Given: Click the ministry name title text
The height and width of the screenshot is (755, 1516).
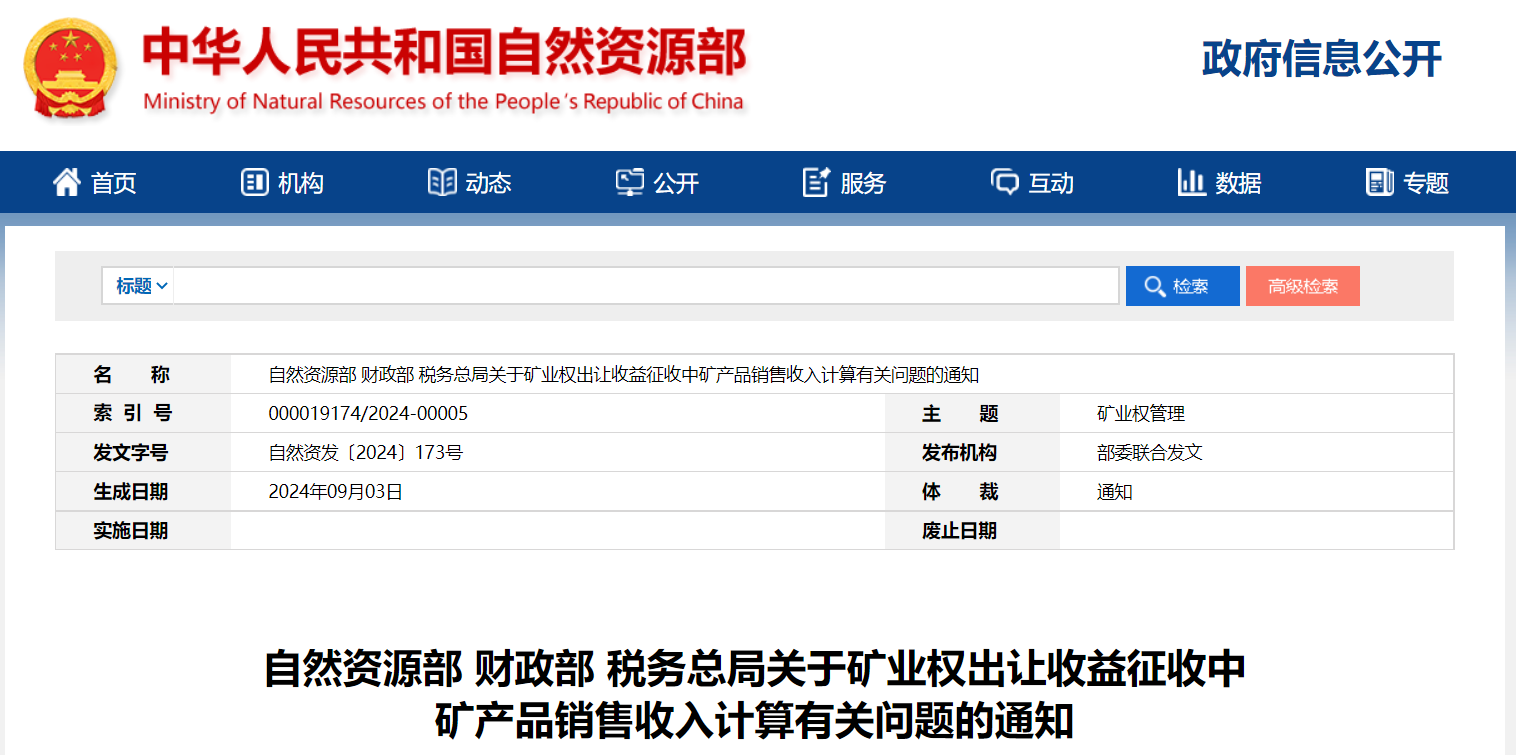Looking at the screenshot, I should (x=444, y=54).
